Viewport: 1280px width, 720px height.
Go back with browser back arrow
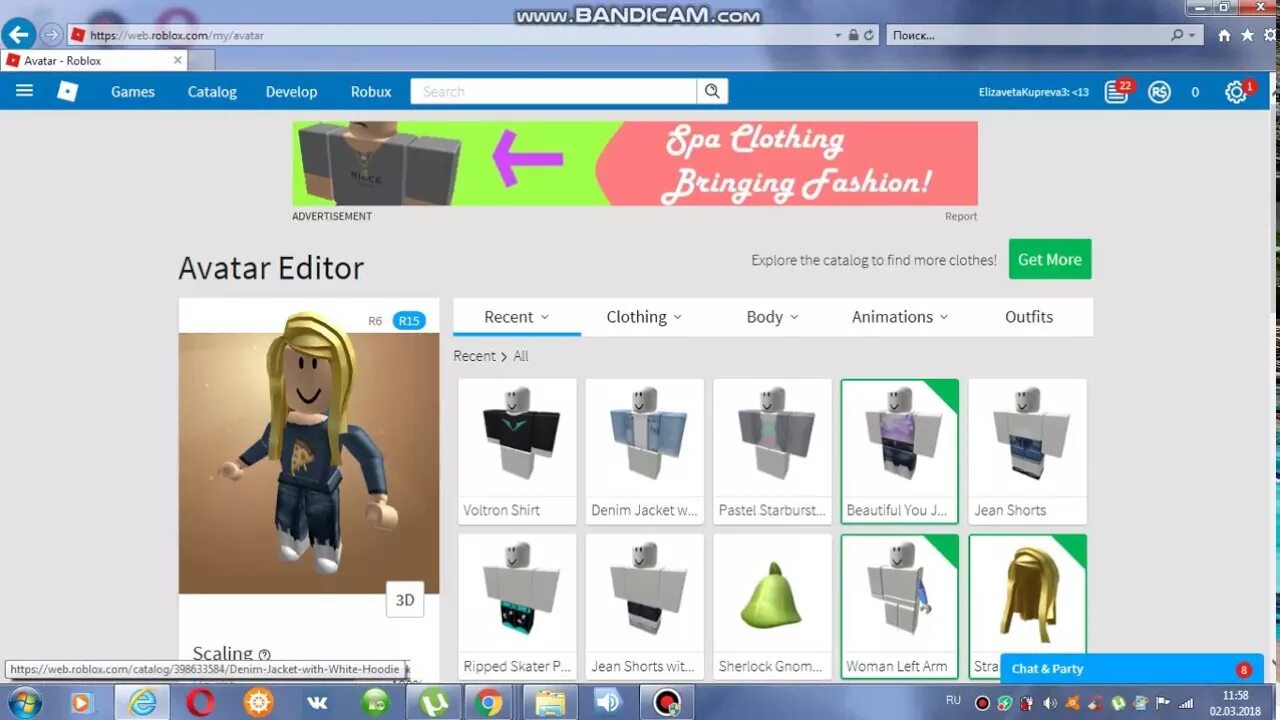tap(18, 34)
